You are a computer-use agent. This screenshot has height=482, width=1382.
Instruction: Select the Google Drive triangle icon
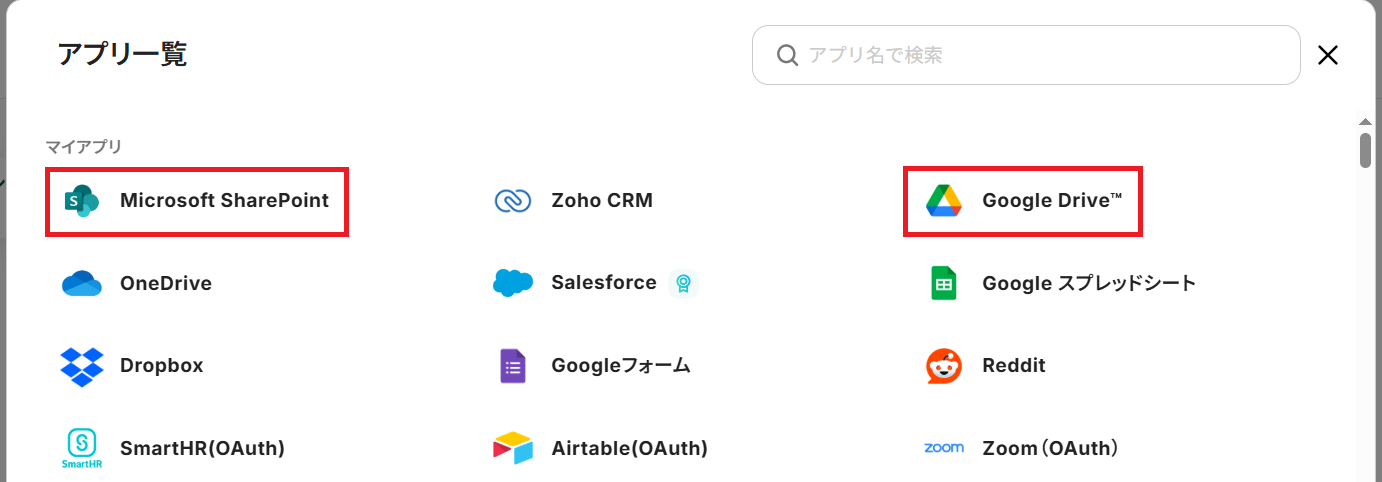pos(943,201)
